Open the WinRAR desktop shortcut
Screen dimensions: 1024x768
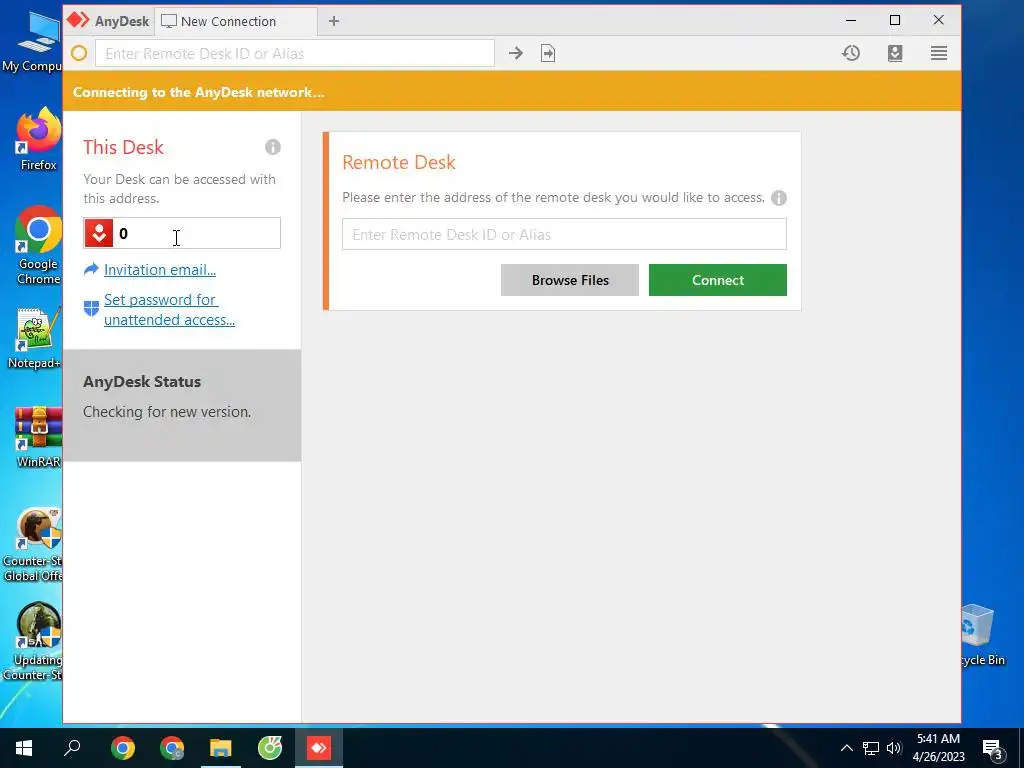(x=38, y=437)
